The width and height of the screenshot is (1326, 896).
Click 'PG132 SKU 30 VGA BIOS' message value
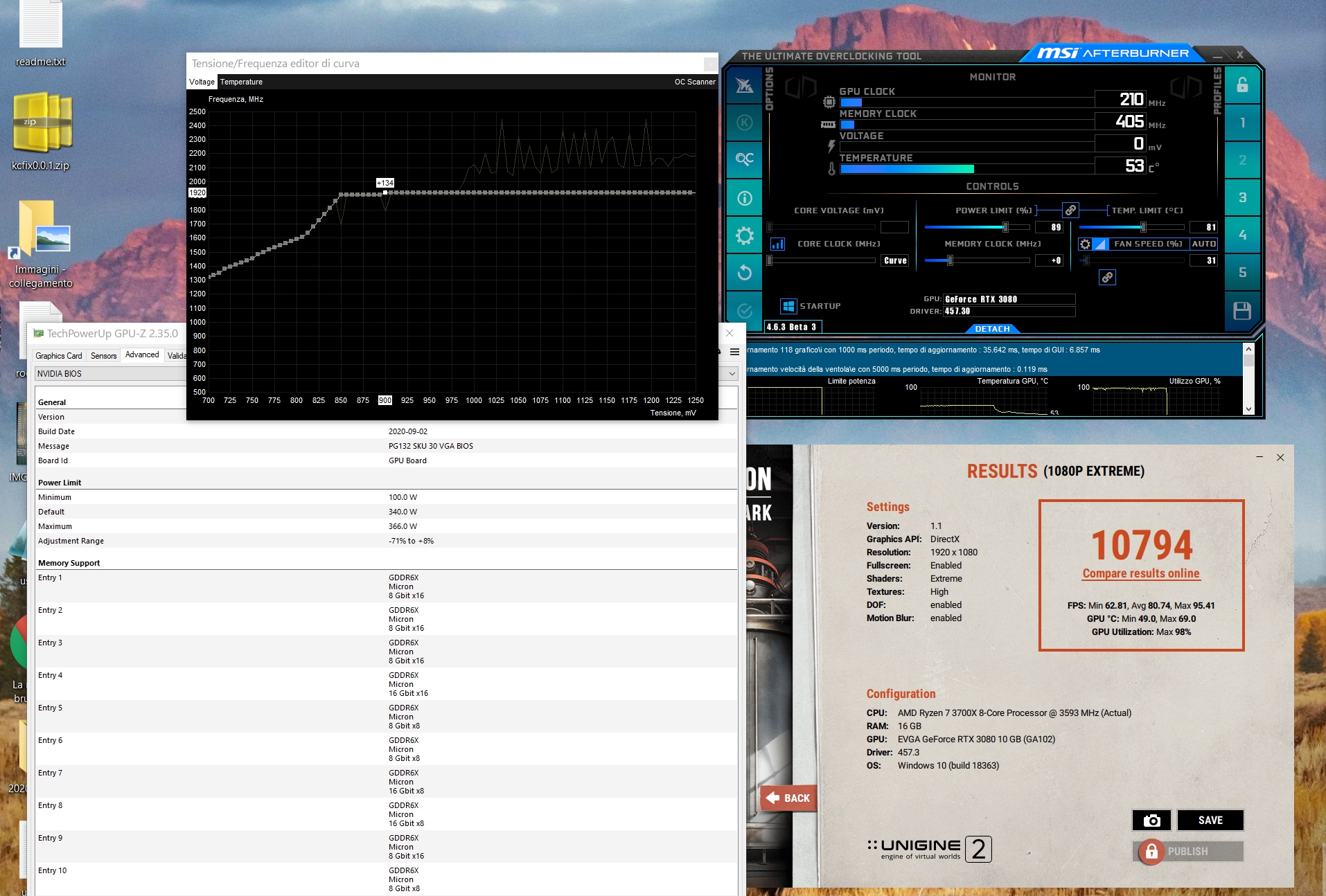pos(431,446)
